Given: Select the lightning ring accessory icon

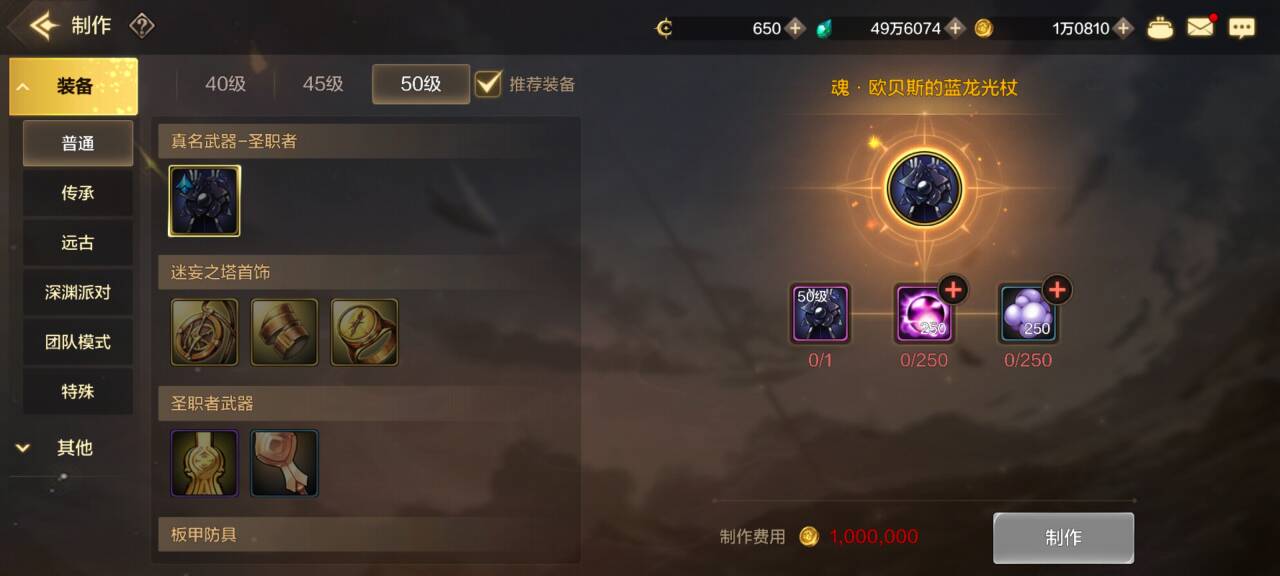Looking at the screenshot, I should pos(364,332).
